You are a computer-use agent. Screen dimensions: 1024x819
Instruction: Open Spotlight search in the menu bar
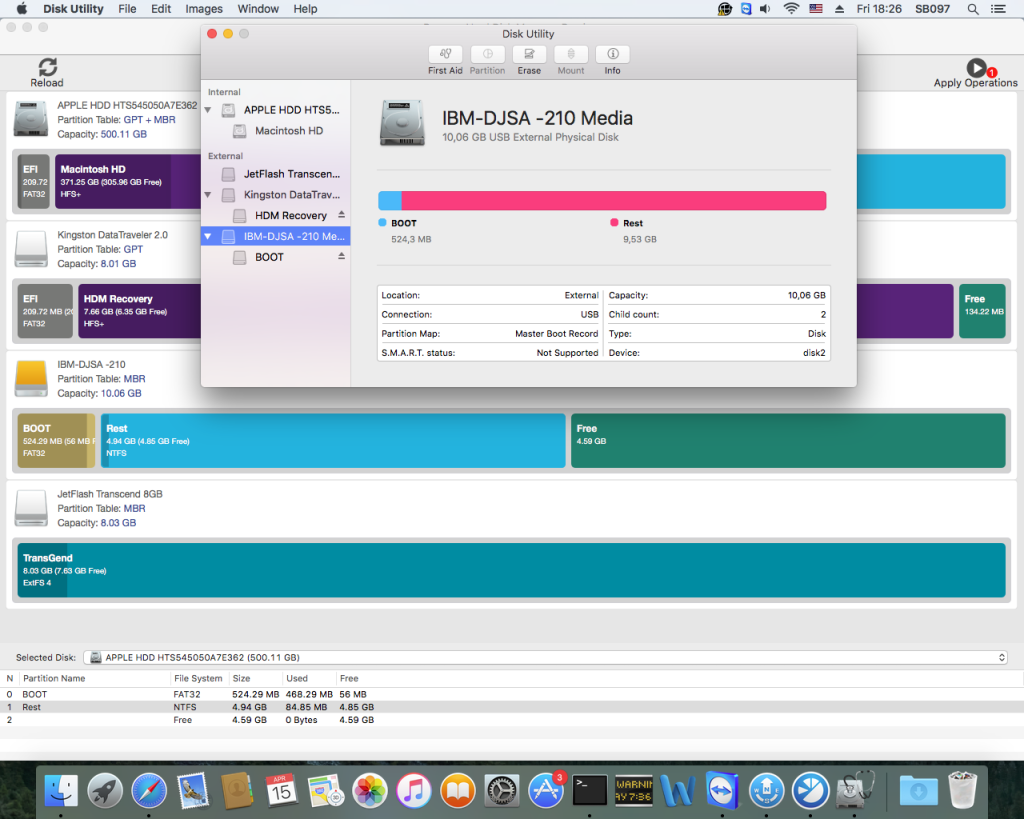(972, 9)
